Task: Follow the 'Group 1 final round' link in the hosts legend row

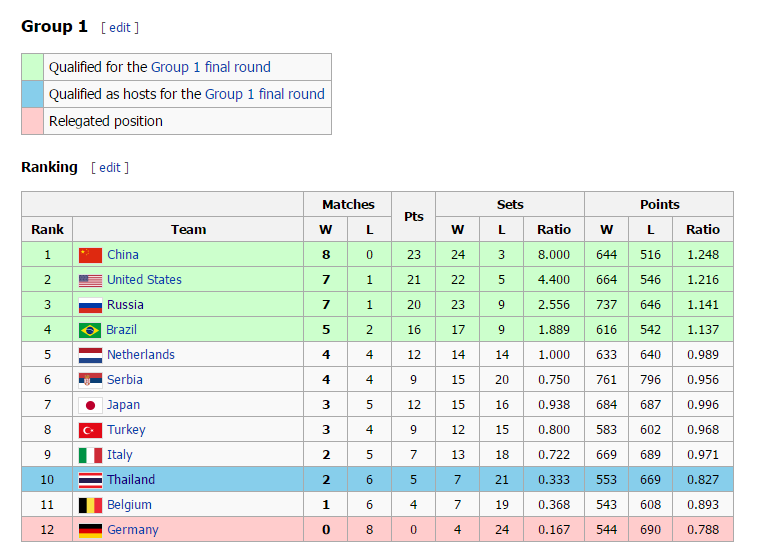Action: click(x=264, y=94)
